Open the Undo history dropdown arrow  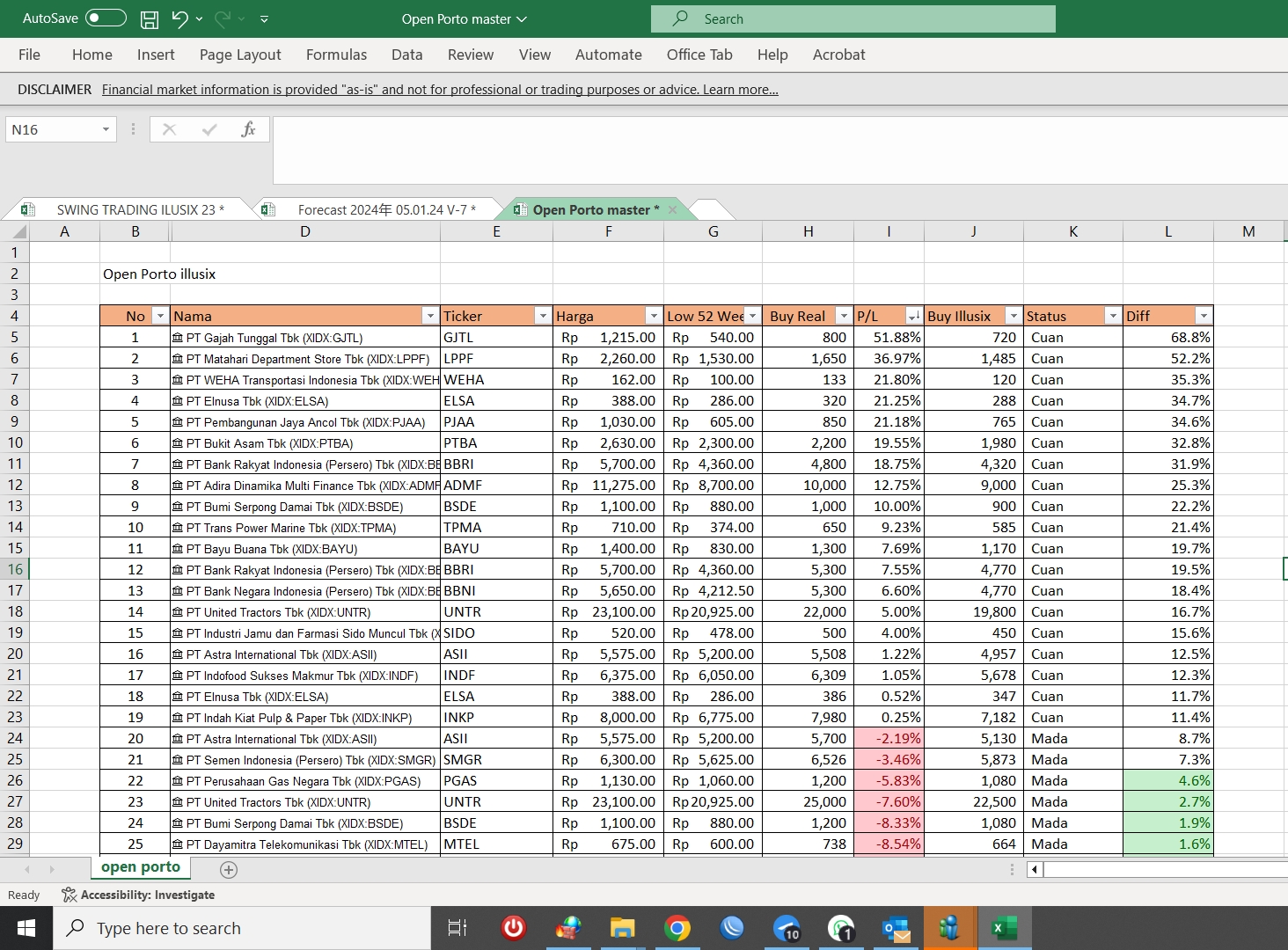[x=200, y=18]
